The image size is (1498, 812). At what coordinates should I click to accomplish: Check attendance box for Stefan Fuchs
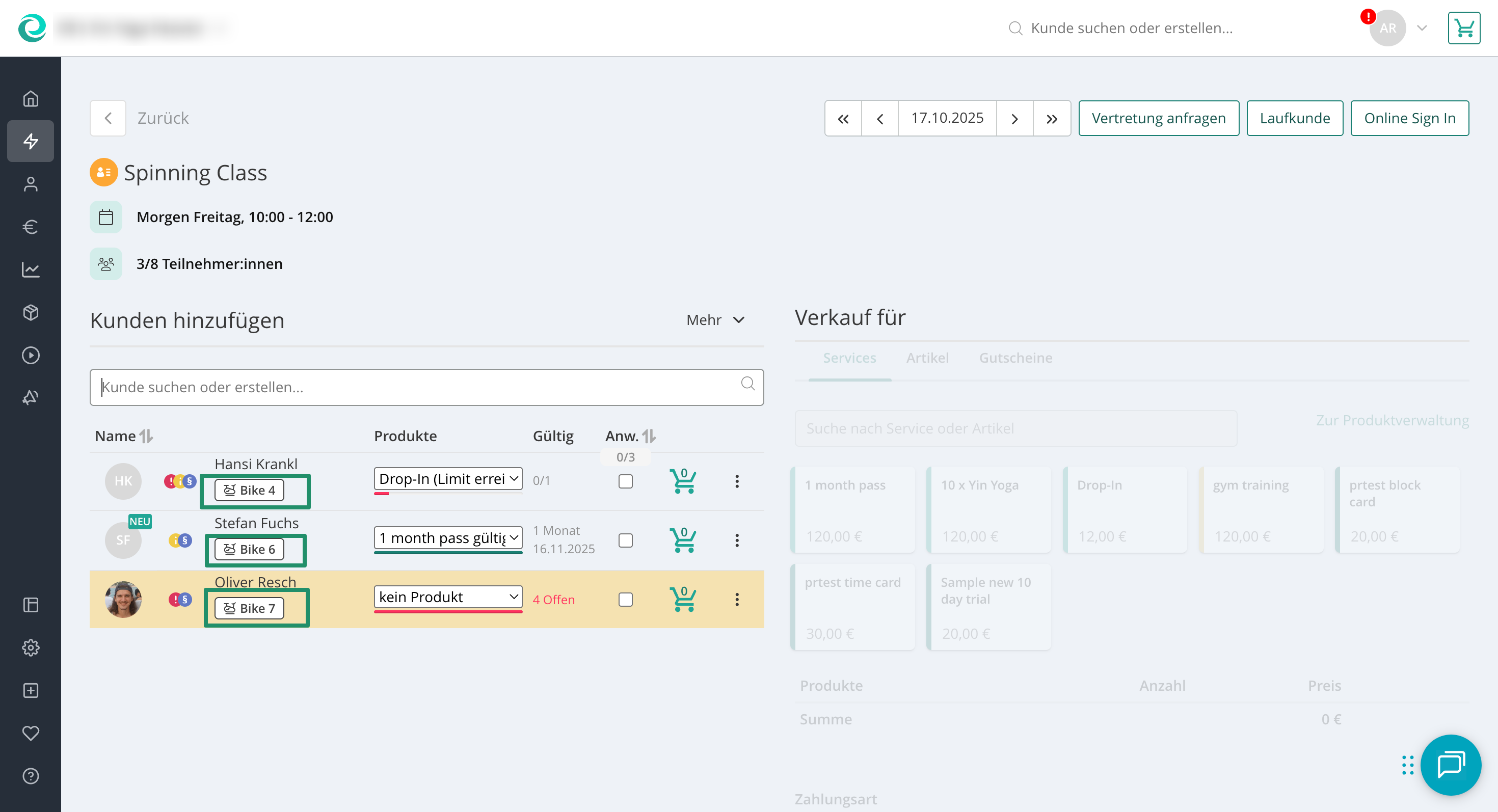625,540
